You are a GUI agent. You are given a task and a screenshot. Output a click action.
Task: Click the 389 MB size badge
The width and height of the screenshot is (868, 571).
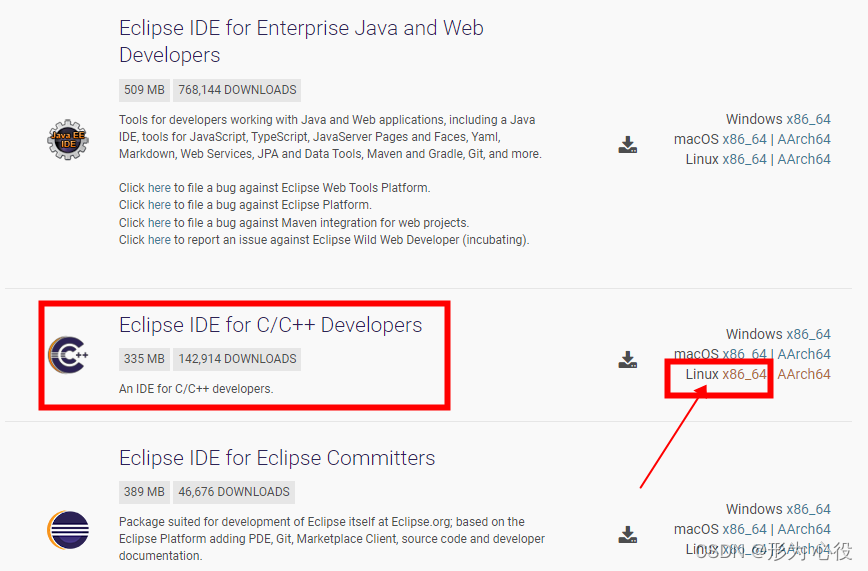[x=144, y=492]
